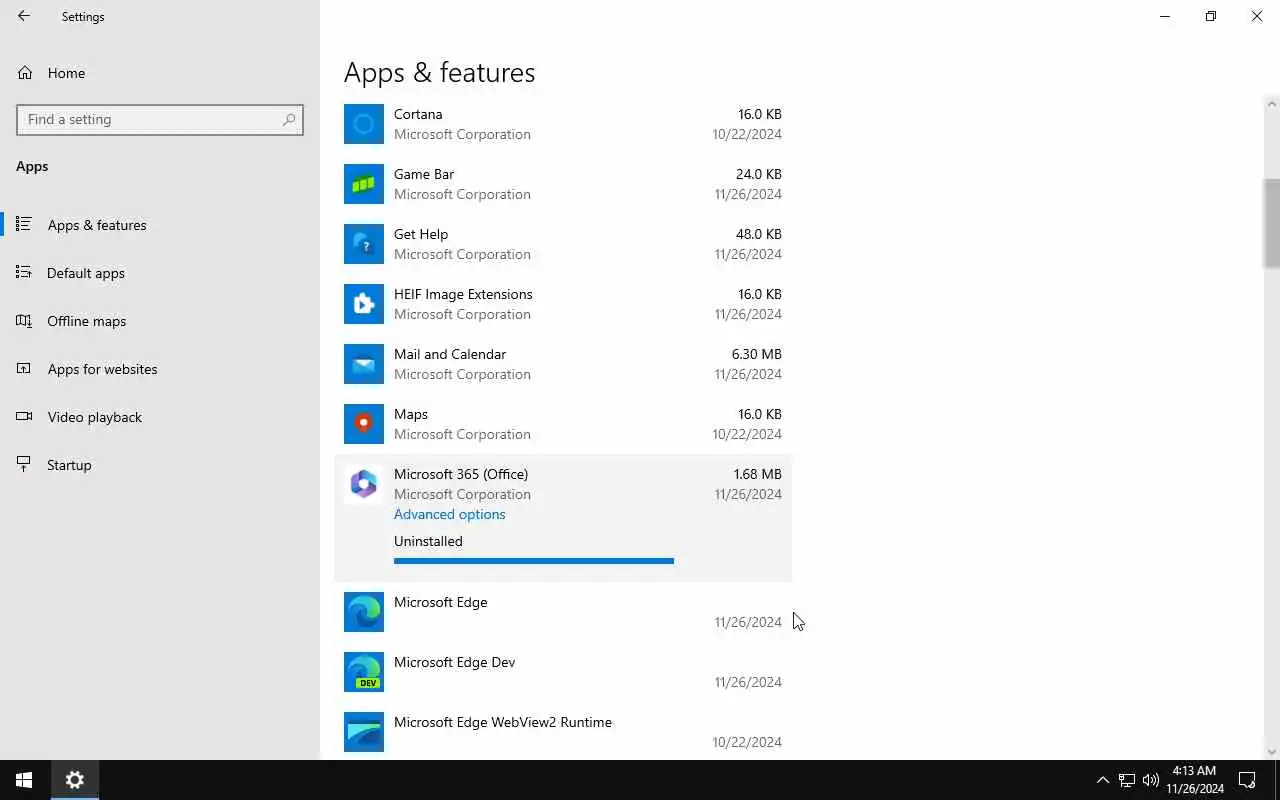Select the Game Bar app name
Screen dimensions: 1280x800
tap(424, 174)
